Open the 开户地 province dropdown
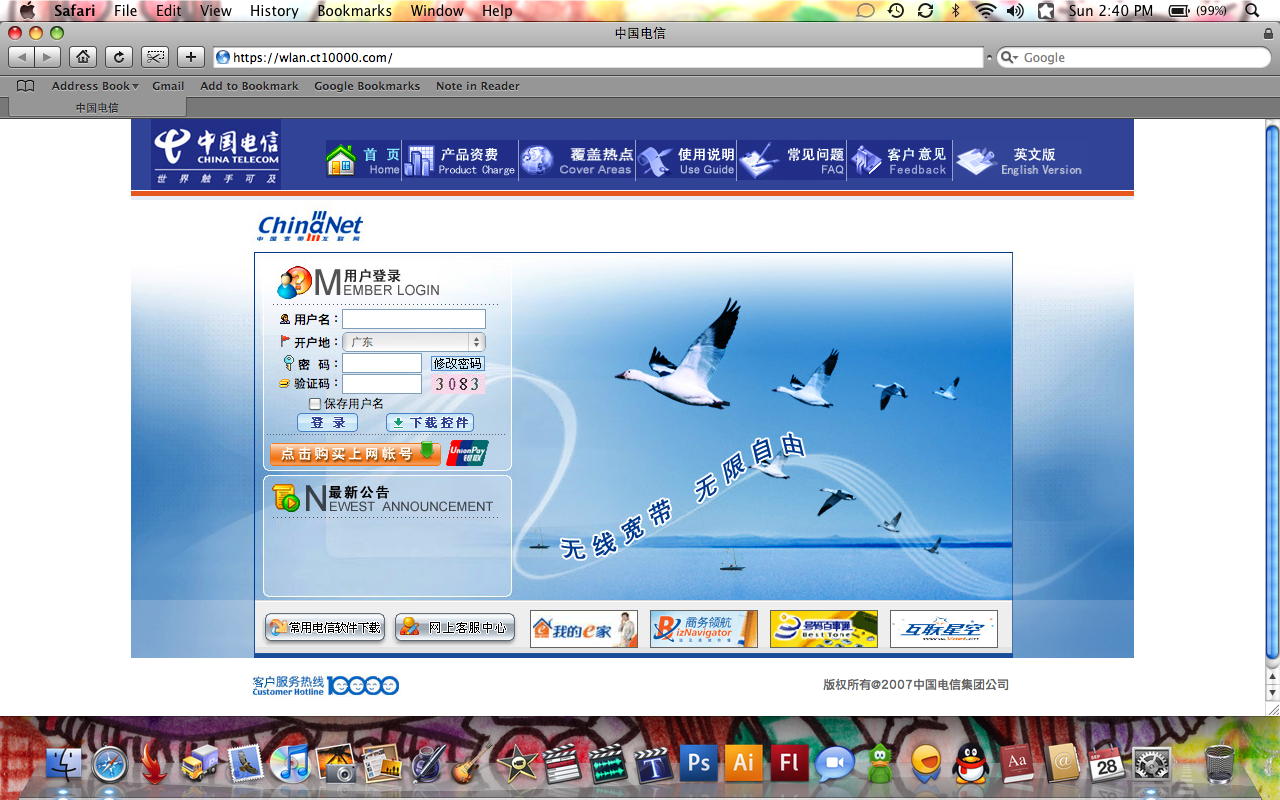Image resolution: width=1280 pixels, height=800 pixels. [414, 342]
